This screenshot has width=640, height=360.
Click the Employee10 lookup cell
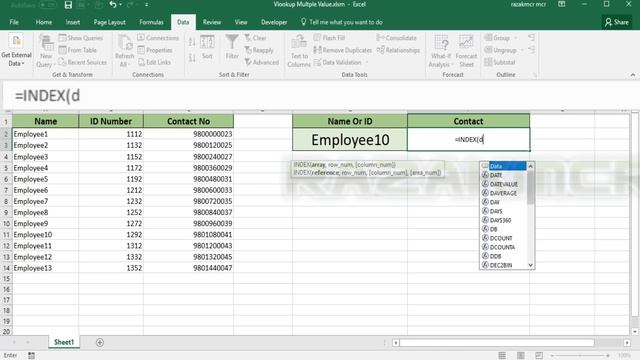point(350,140)
